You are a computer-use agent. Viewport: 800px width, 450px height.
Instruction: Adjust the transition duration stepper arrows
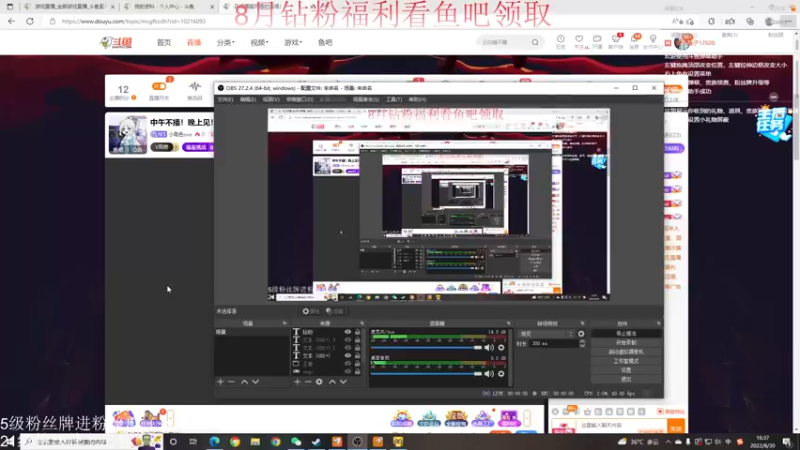582,344
